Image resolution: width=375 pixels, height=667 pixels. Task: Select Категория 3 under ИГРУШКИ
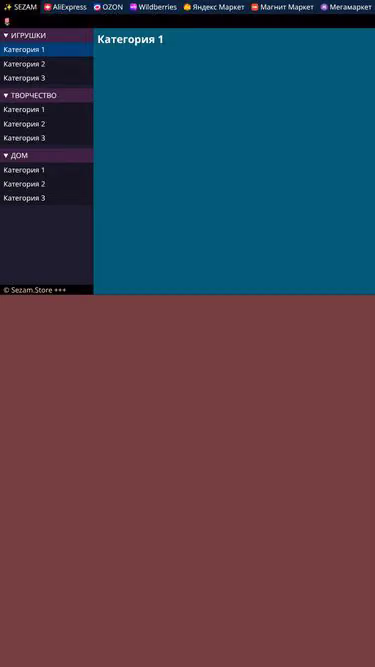tap(47, 78)
